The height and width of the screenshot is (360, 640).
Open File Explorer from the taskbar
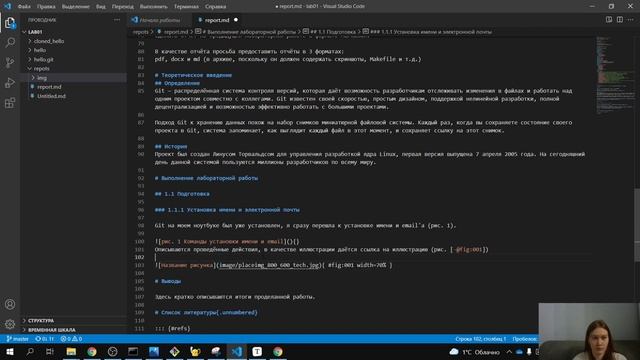[x=71, y=351]
